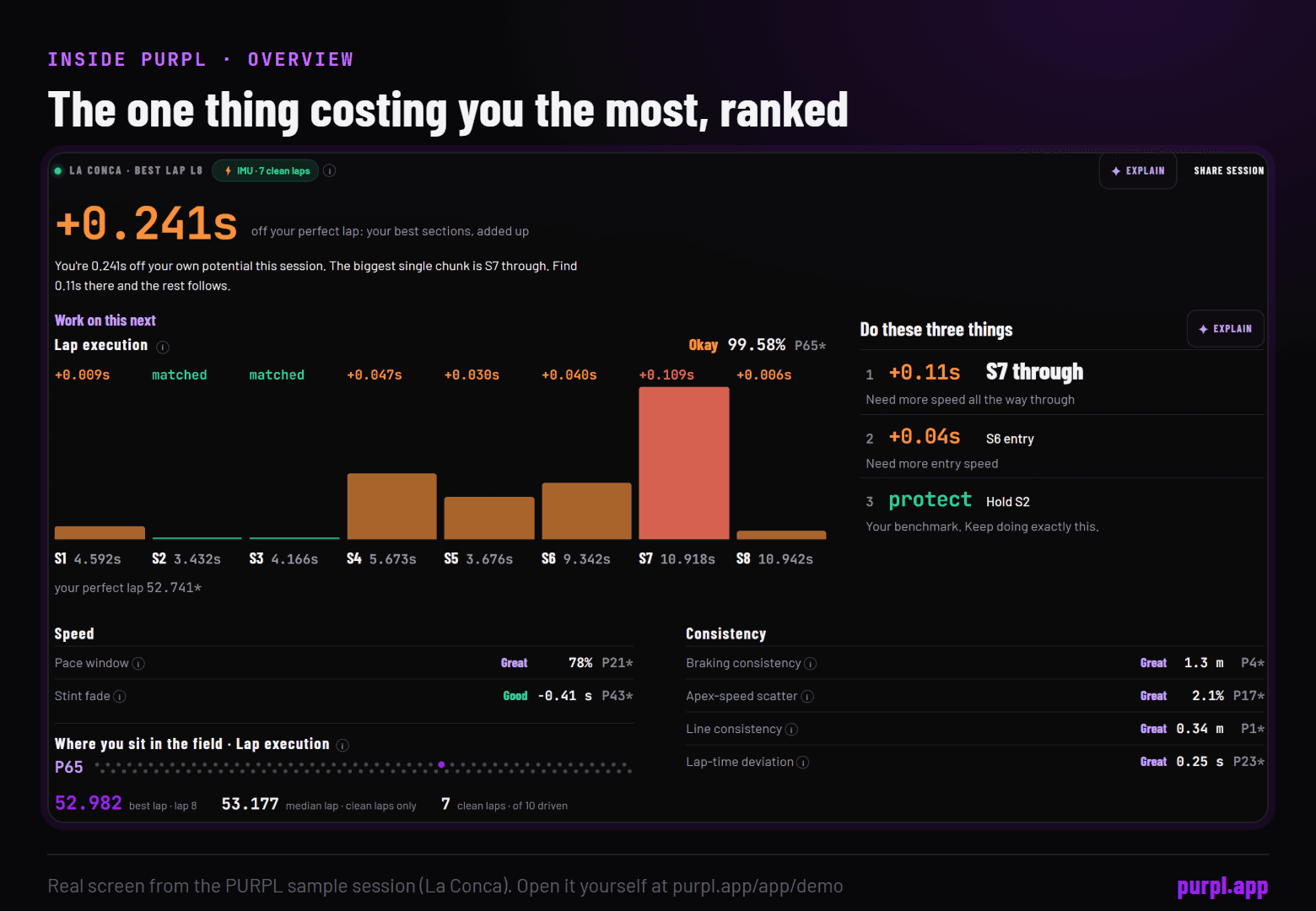The image size is (1316, 911).
Task: Click the SHARE SESSION button
Action: click(x=1228, y=171)
